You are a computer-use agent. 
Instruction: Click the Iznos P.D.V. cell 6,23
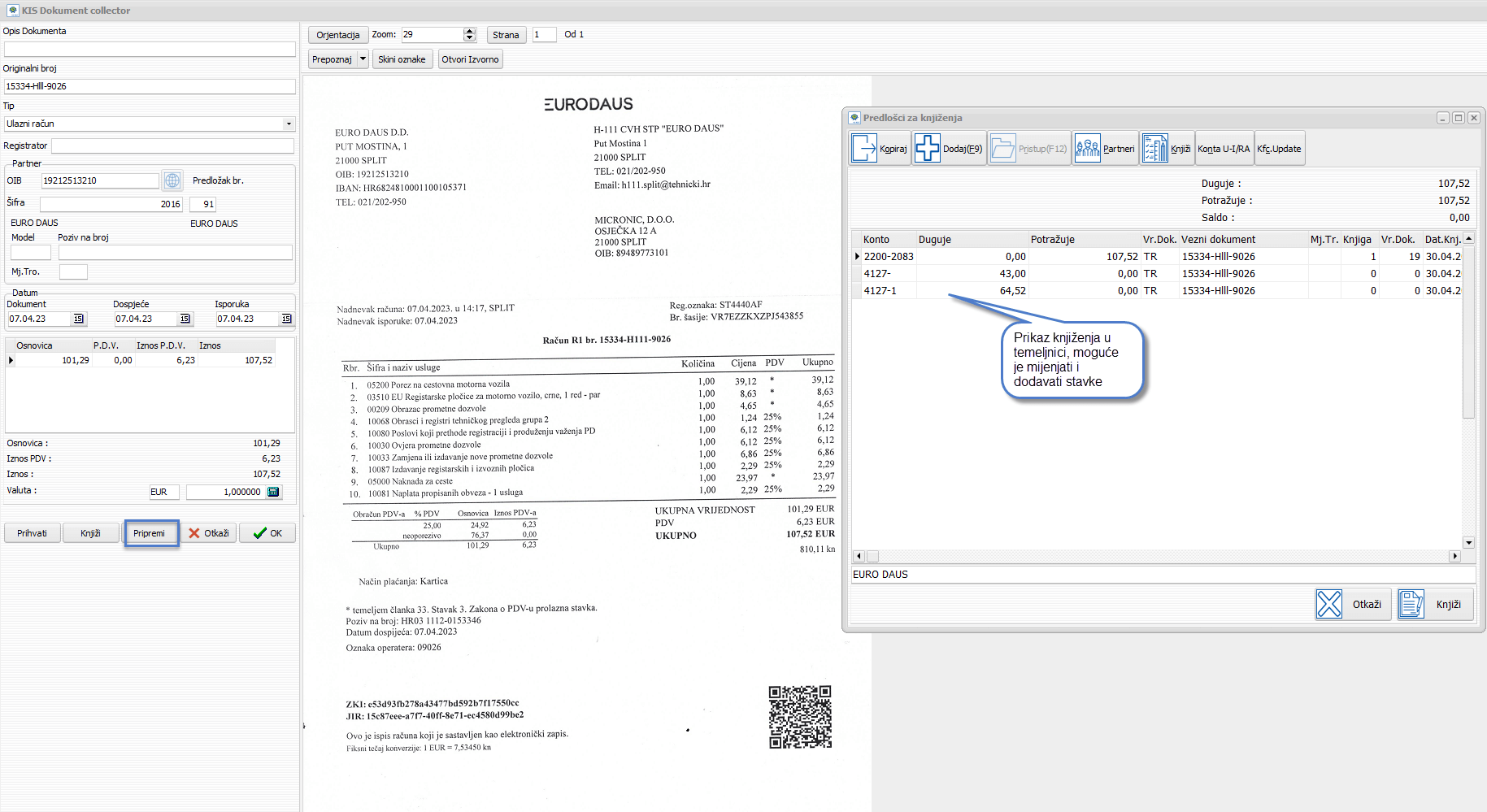[166, 360]
